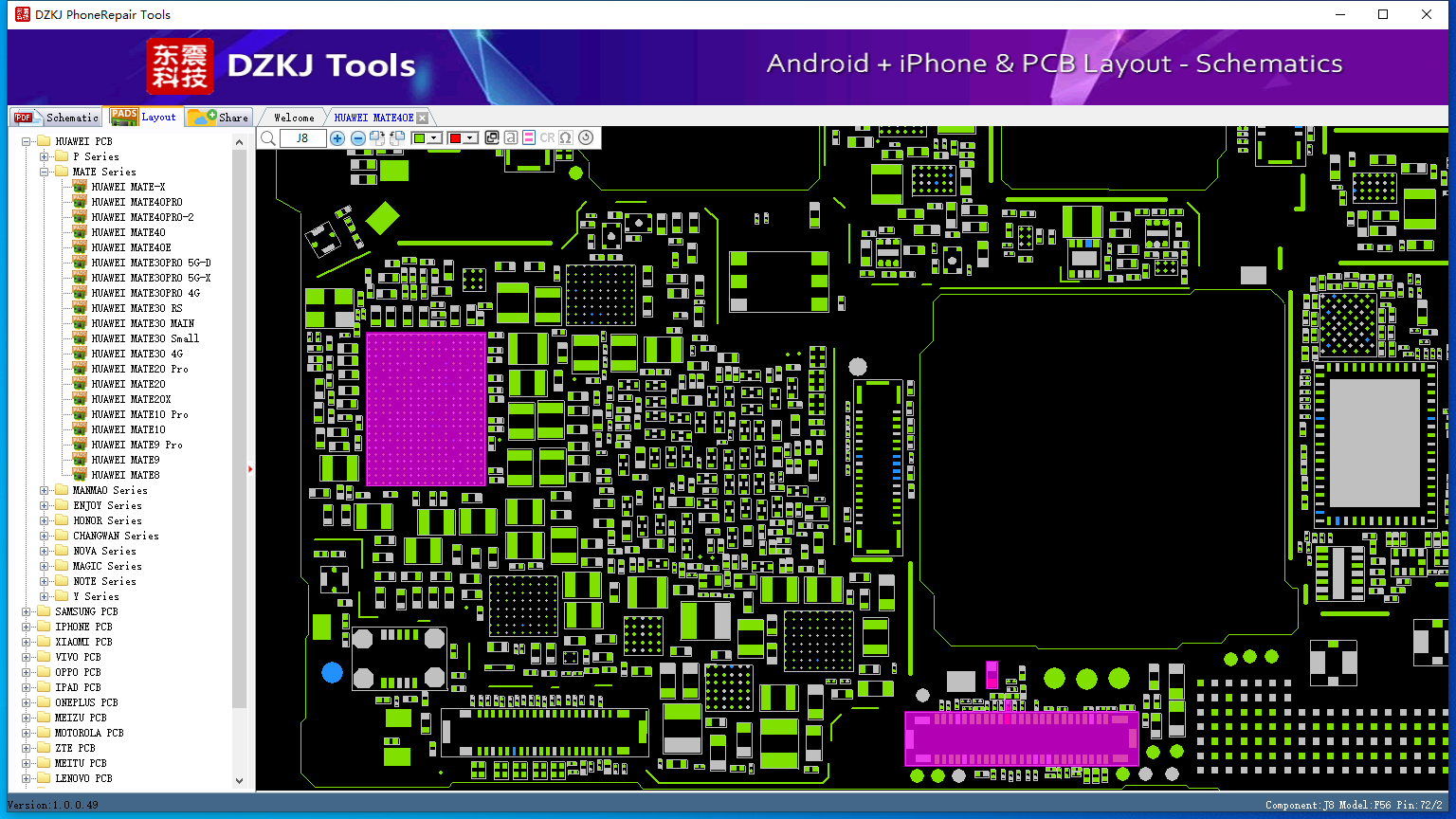Switch to the Welcome document tab
Viewport: 1456px width, 819px height.
click(x=294, y=118)
